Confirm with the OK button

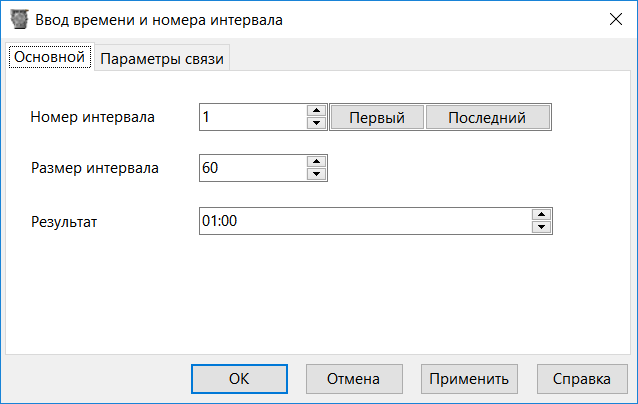(x=238, y=379)
